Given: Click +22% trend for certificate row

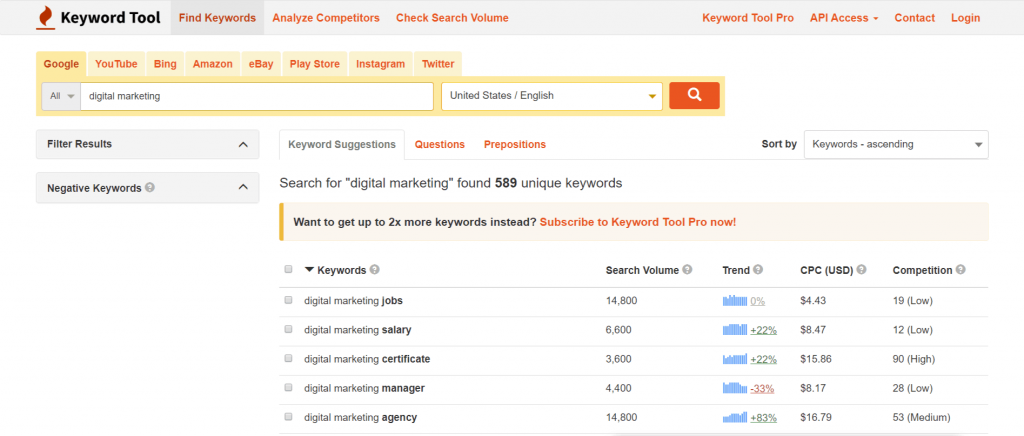Looking at the screenshot, I should pos(763,359).
